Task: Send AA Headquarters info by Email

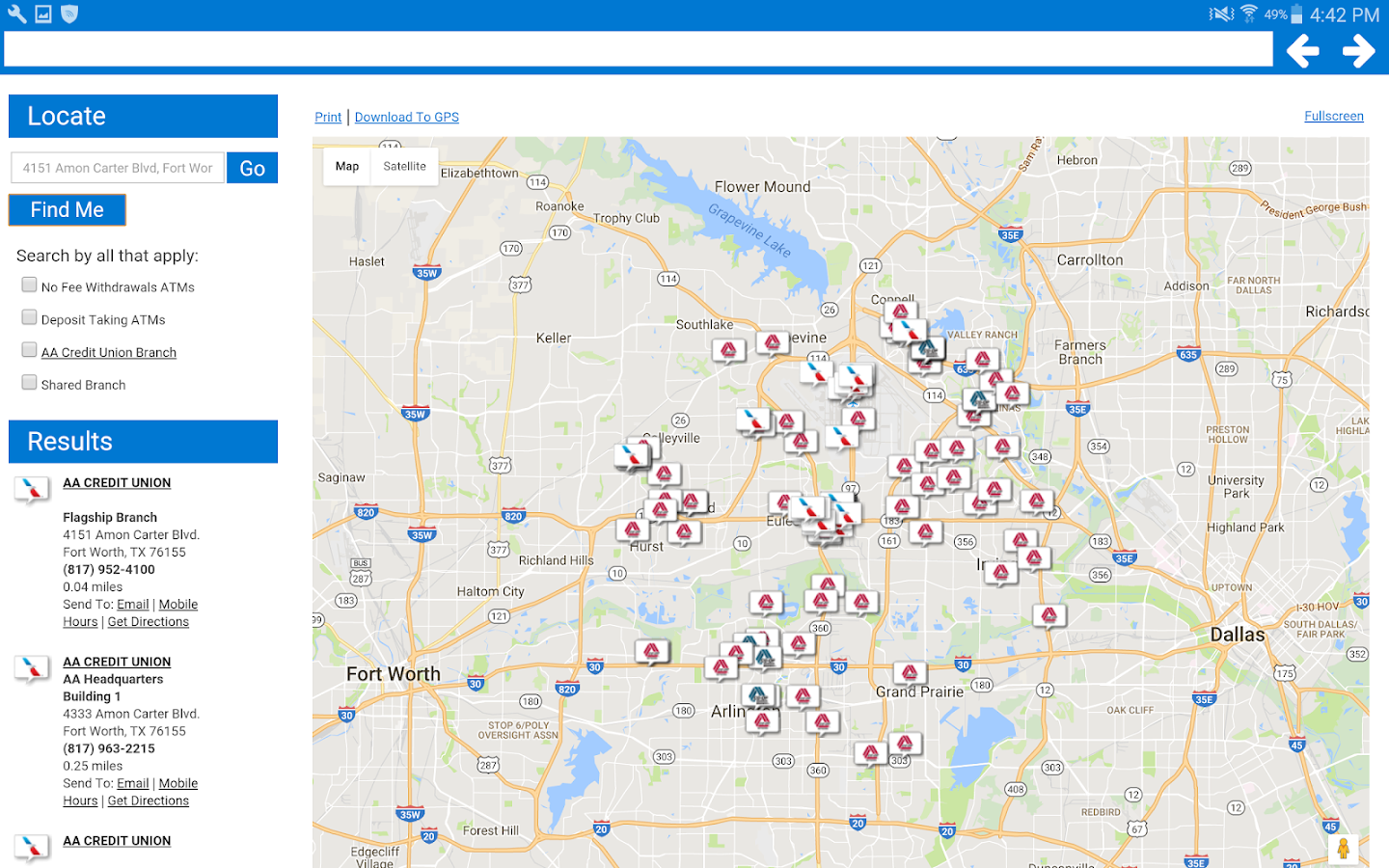Action: click(x=133, y=784)
